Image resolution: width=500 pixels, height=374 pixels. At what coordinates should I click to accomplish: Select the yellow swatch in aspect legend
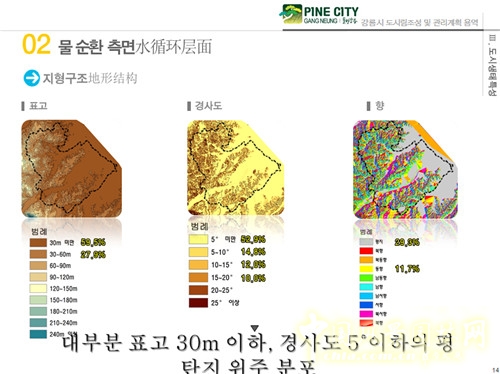point(366,269)
